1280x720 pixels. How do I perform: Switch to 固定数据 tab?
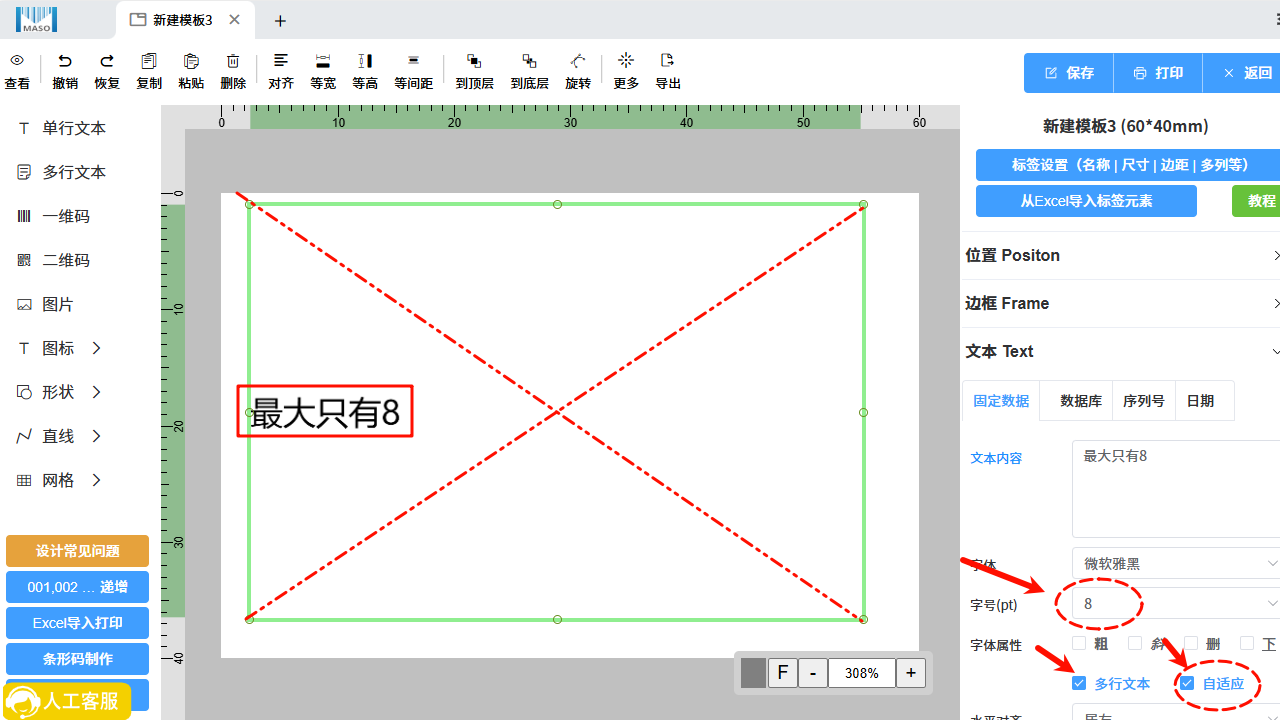click(1001, 400)
